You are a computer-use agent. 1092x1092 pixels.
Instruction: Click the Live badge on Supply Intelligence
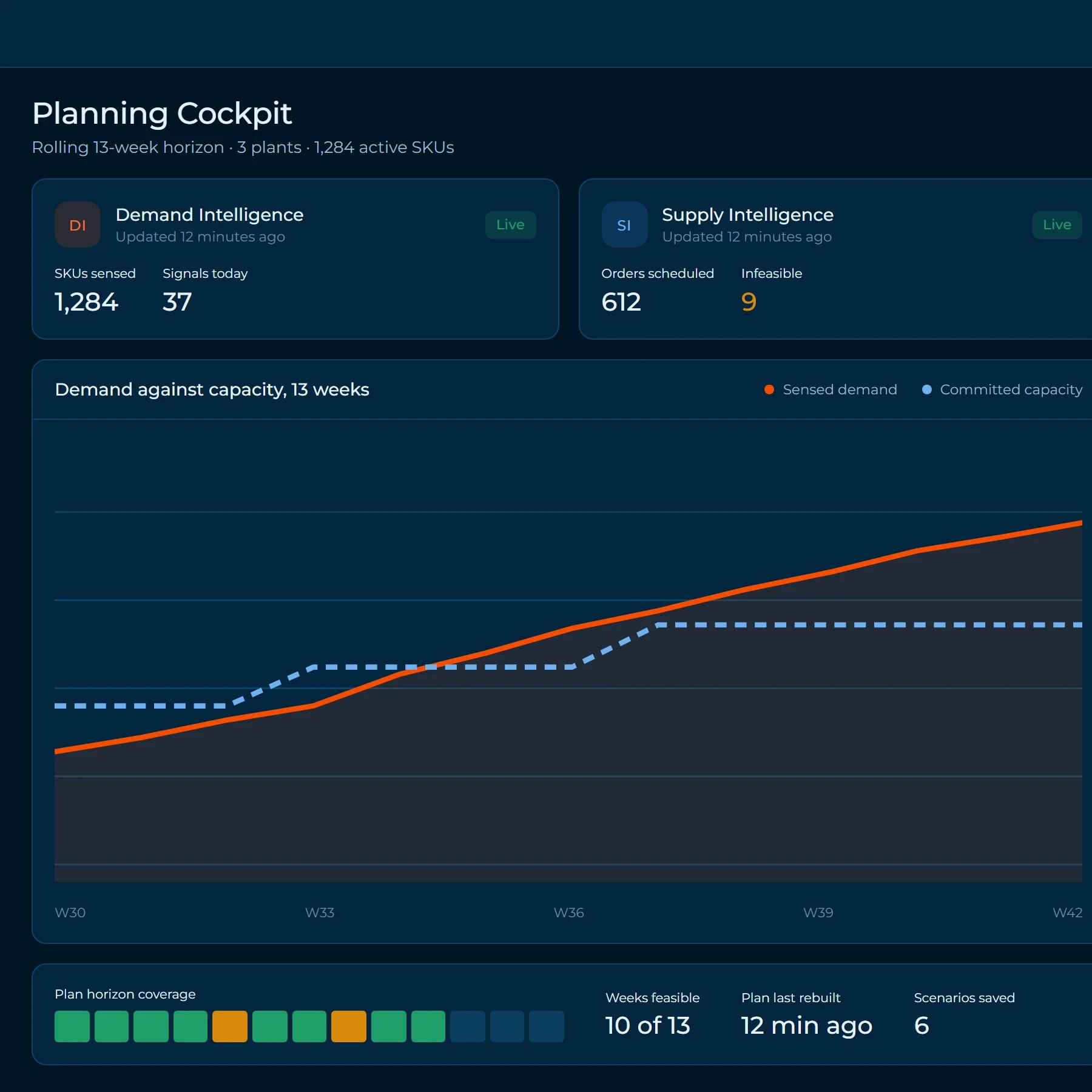(x=1057, y=224)
